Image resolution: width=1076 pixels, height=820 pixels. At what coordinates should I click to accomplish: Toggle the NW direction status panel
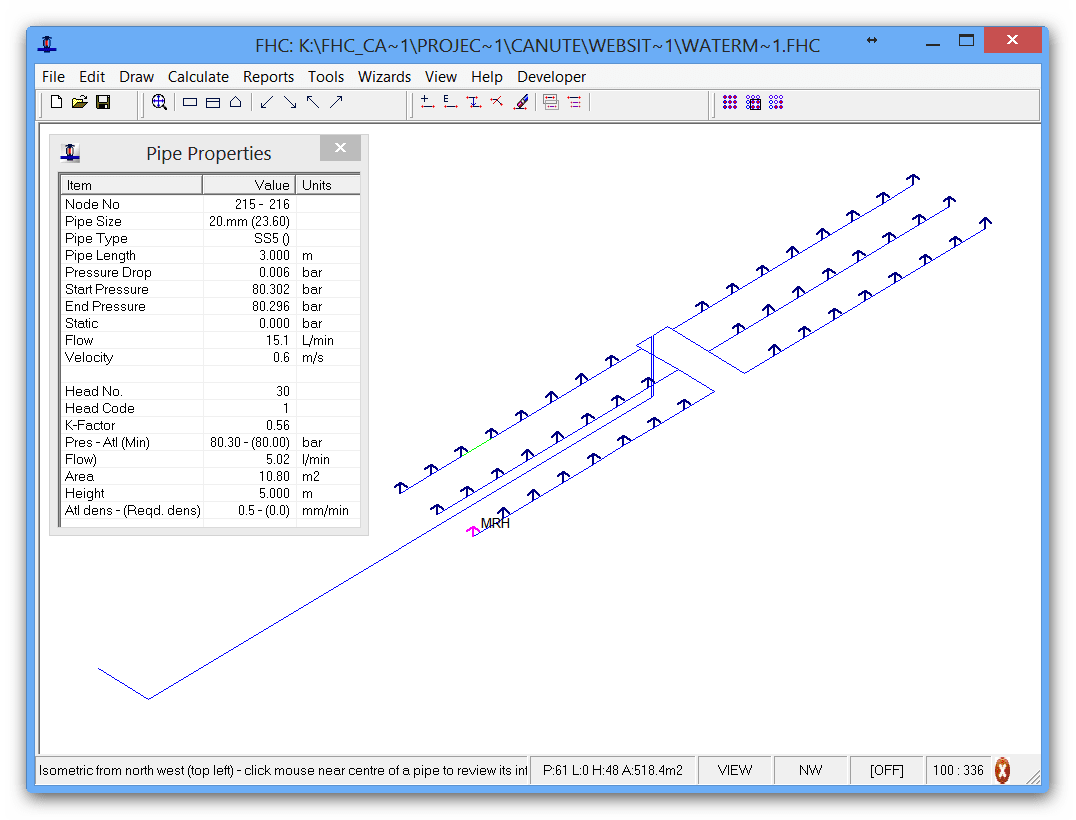click(x=810, y=770)
